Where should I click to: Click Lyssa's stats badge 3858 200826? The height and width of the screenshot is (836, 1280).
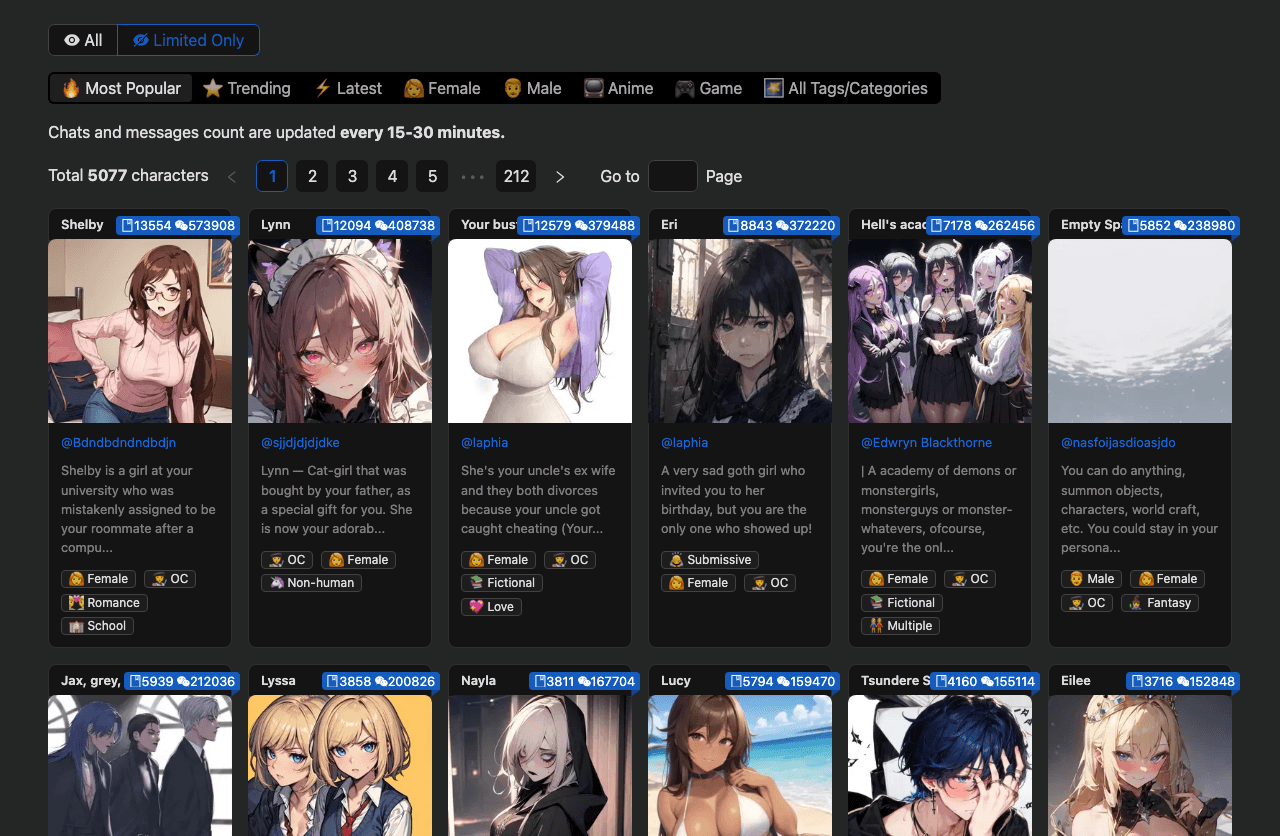pyautogui.click(x=381, y=682)
